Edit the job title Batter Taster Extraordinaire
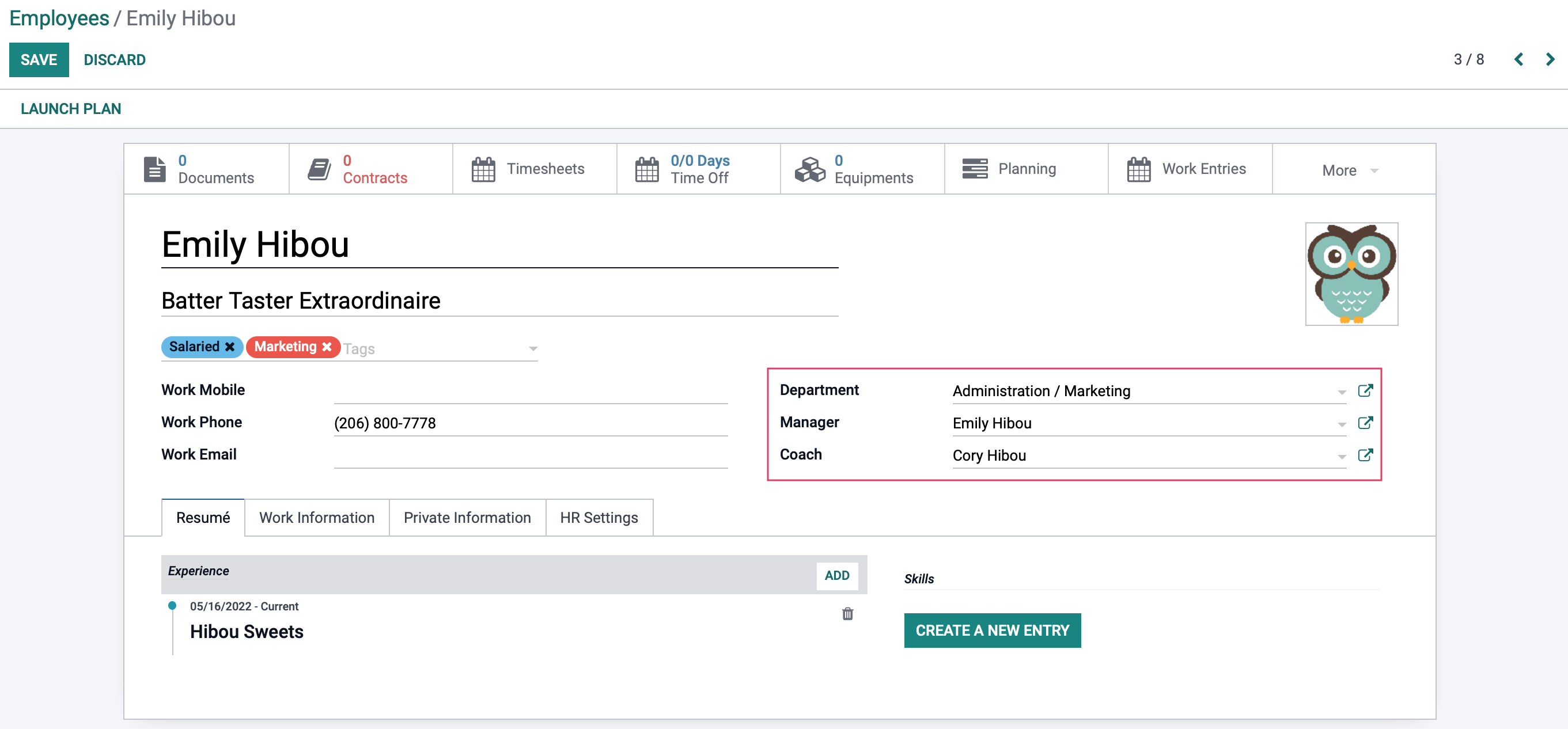The height and width of the screenshot is (729, 1568). pos(500,301)
